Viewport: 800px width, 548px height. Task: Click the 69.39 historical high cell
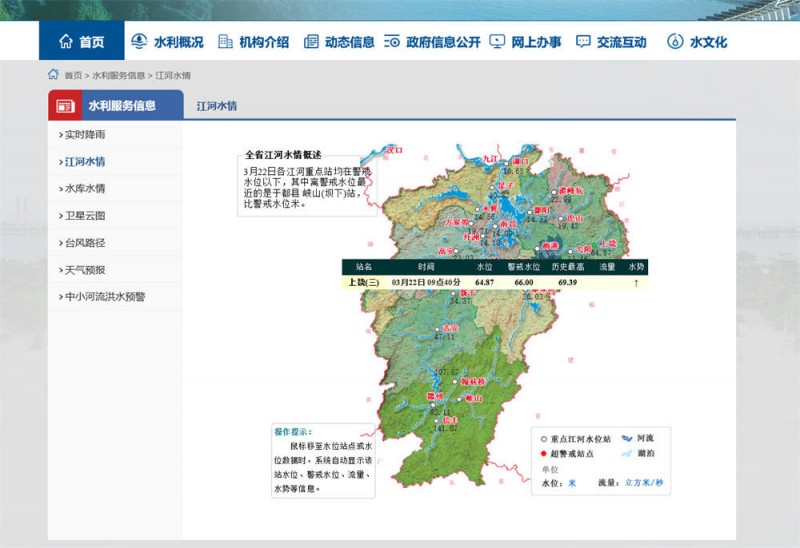pos(567,282)
